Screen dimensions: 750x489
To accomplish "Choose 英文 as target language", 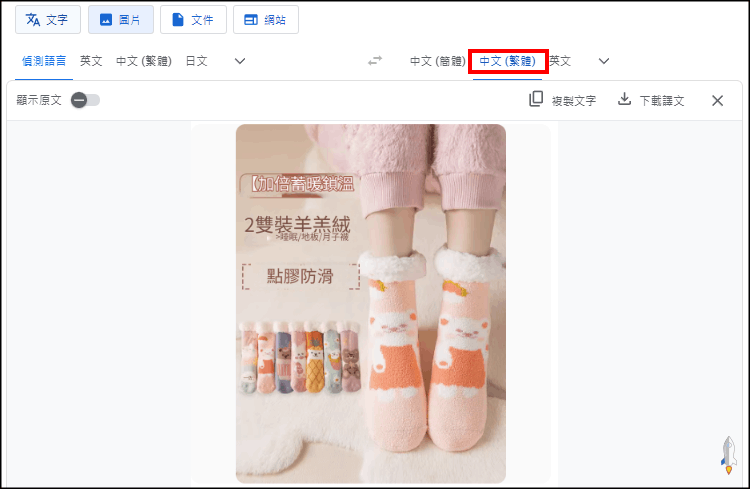I will tap(560, 61).
